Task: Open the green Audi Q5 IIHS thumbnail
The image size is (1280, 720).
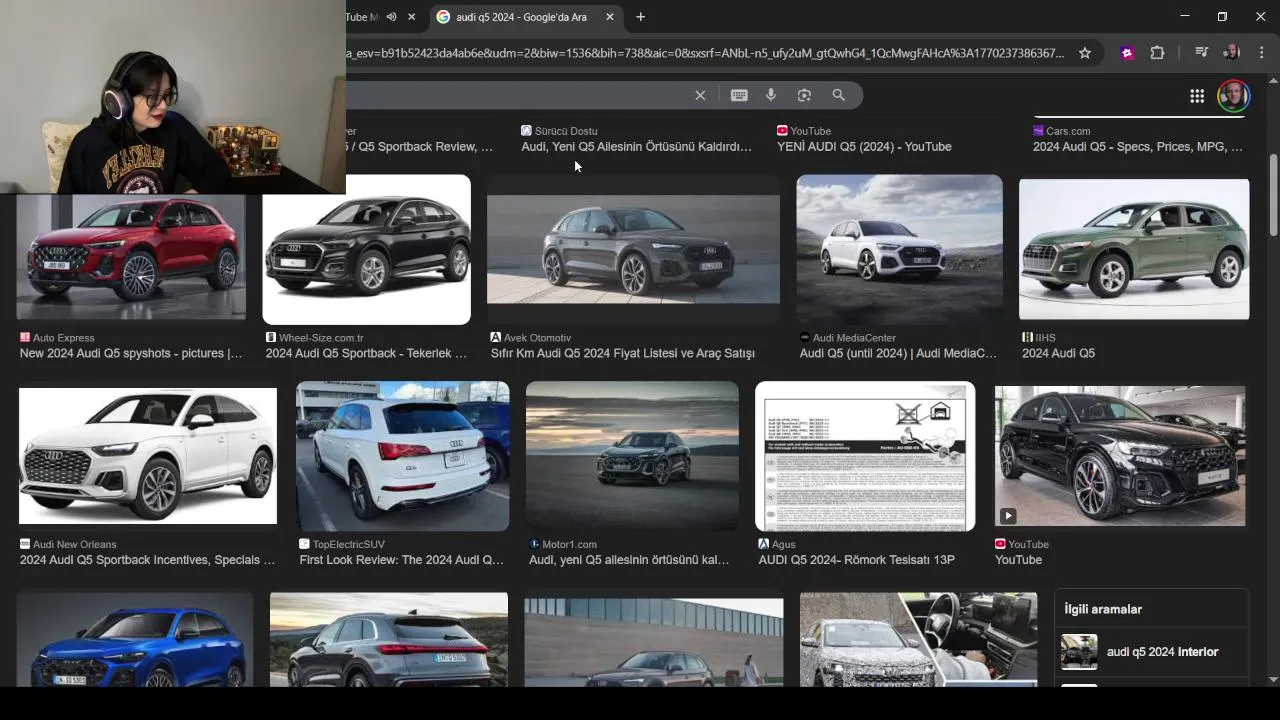Action: pos(1134,249)
